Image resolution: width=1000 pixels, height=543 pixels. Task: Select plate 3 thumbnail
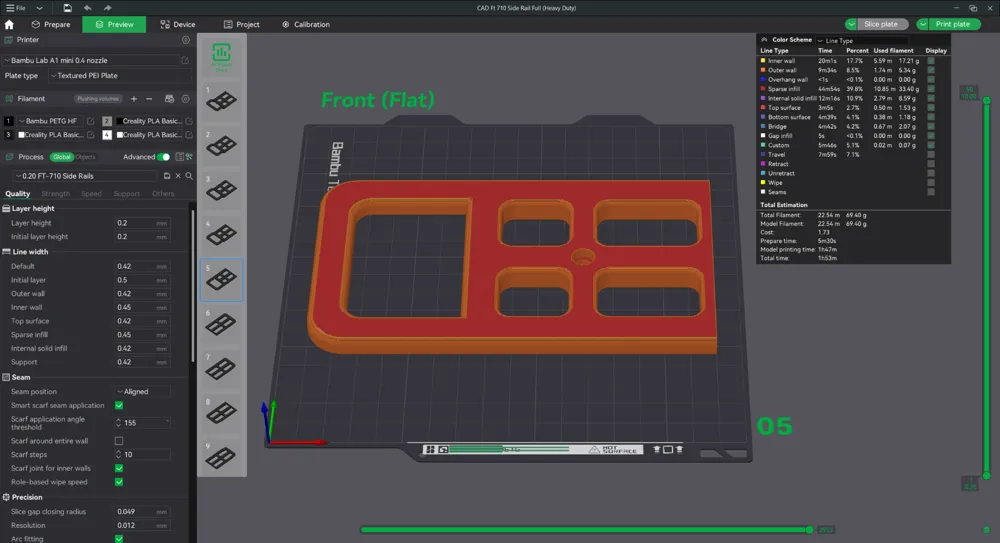click(221, 190)
